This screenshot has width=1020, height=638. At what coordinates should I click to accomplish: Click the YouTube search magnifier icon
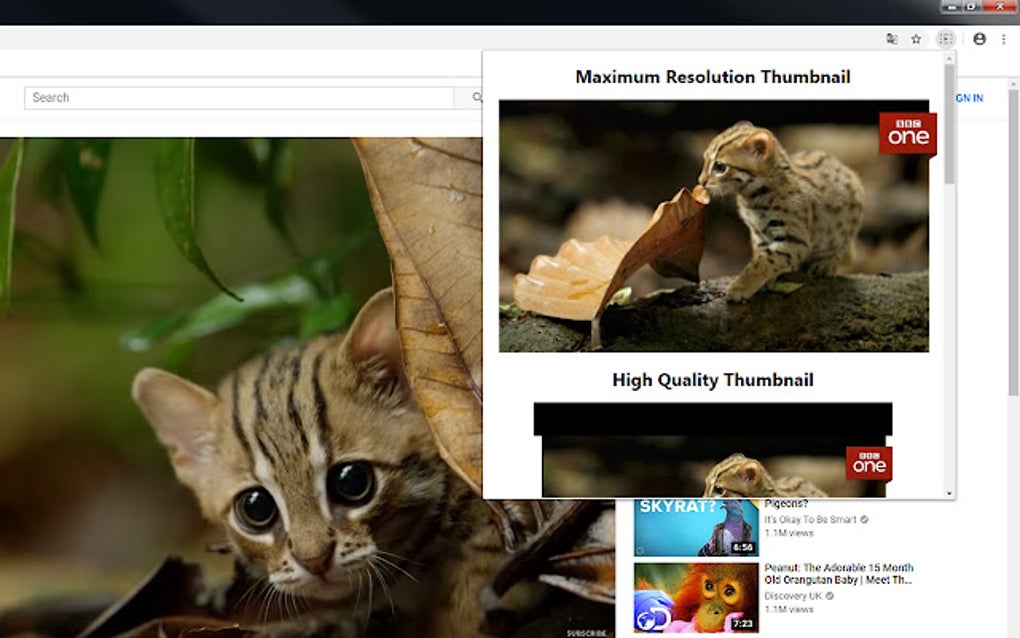(477, 97)
